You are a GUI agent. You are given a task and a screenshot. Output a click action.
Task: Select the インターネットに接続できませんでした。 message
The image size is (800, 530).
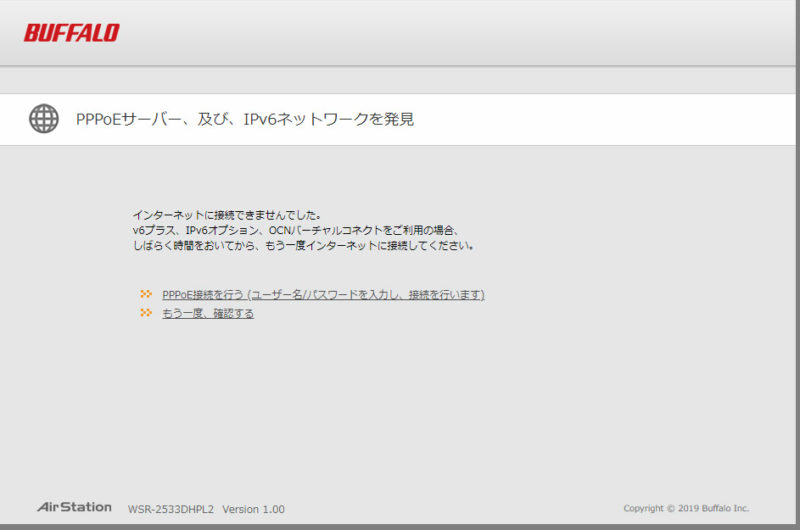coord(227,215)
